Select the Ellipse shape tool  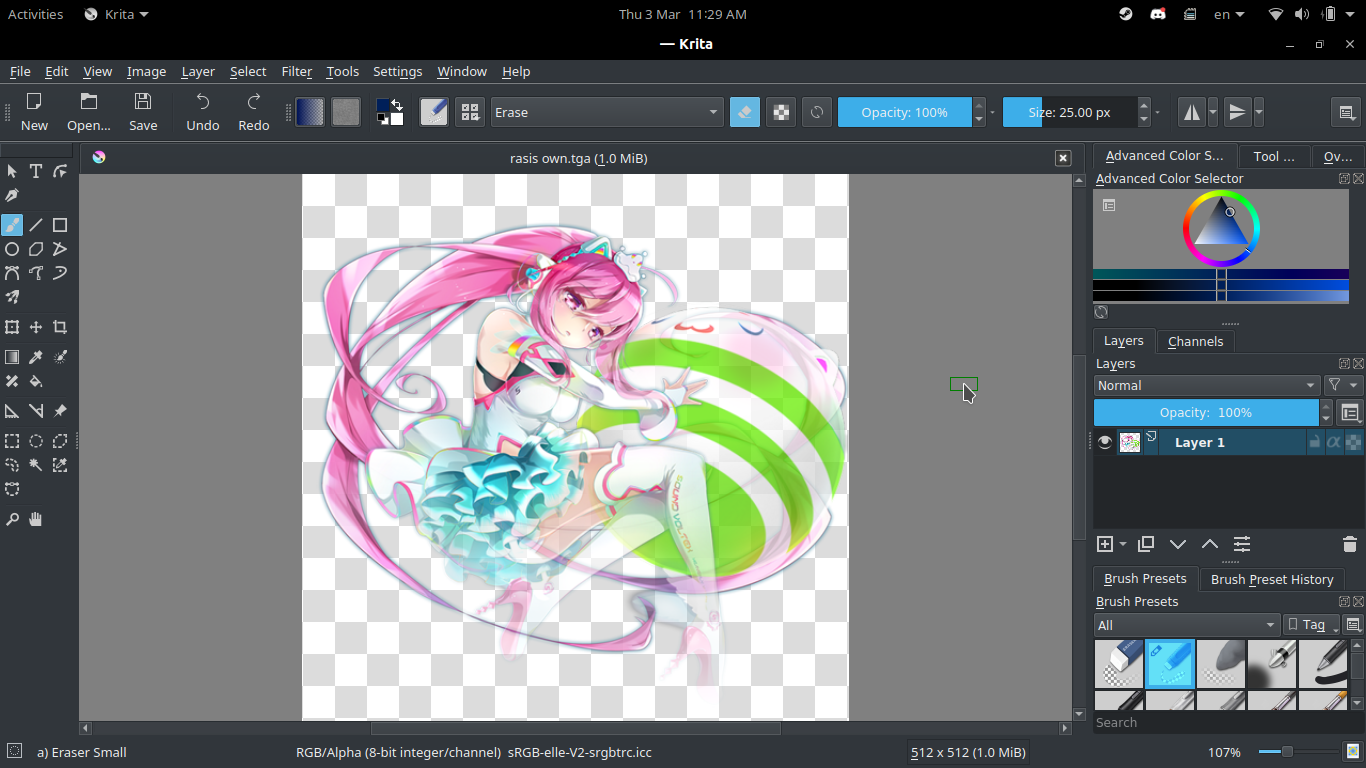coord(12,249)
